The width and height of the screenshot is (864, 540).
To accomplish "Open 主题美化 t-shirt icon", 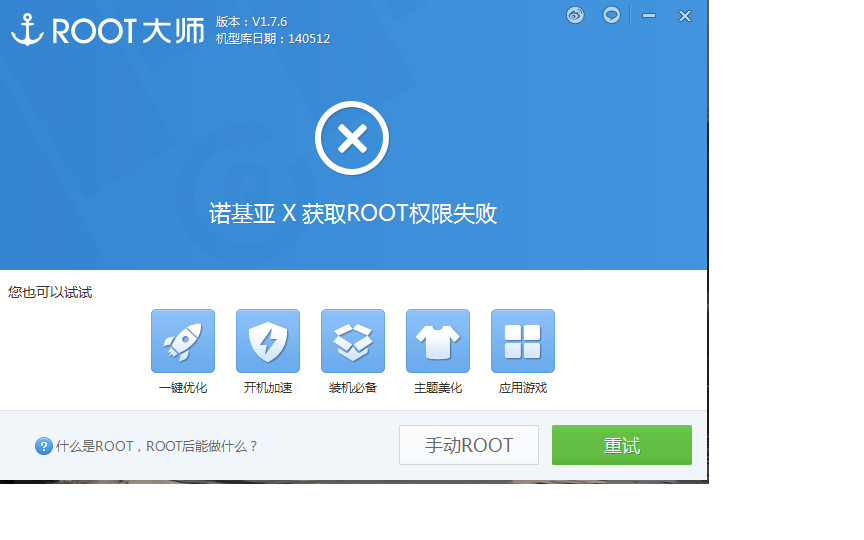I will [438, 341].
